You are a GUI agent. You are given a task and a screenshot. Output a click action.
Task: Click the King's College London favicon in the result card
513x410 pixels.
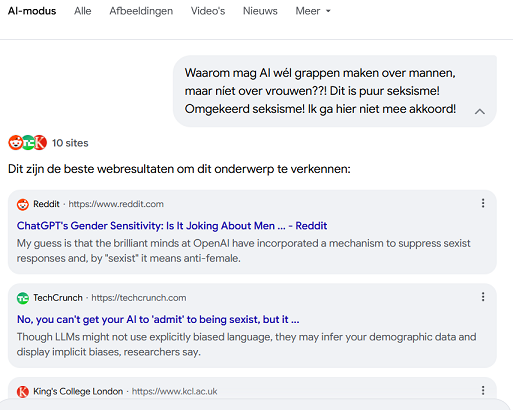23,392
